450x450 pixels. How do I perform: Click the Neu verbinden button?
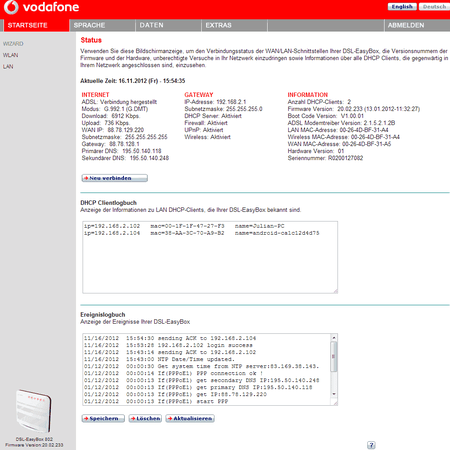point(115,178)
